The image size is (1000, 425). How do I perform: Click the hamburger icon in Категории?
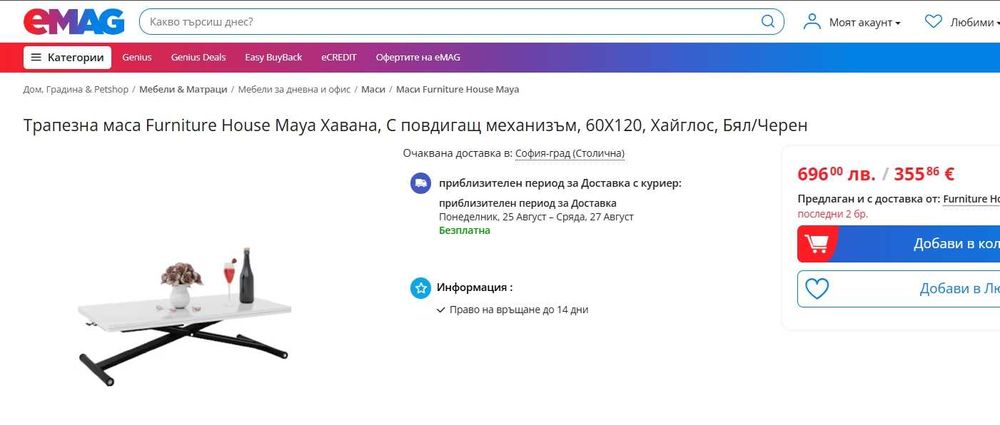pos(36,57)
